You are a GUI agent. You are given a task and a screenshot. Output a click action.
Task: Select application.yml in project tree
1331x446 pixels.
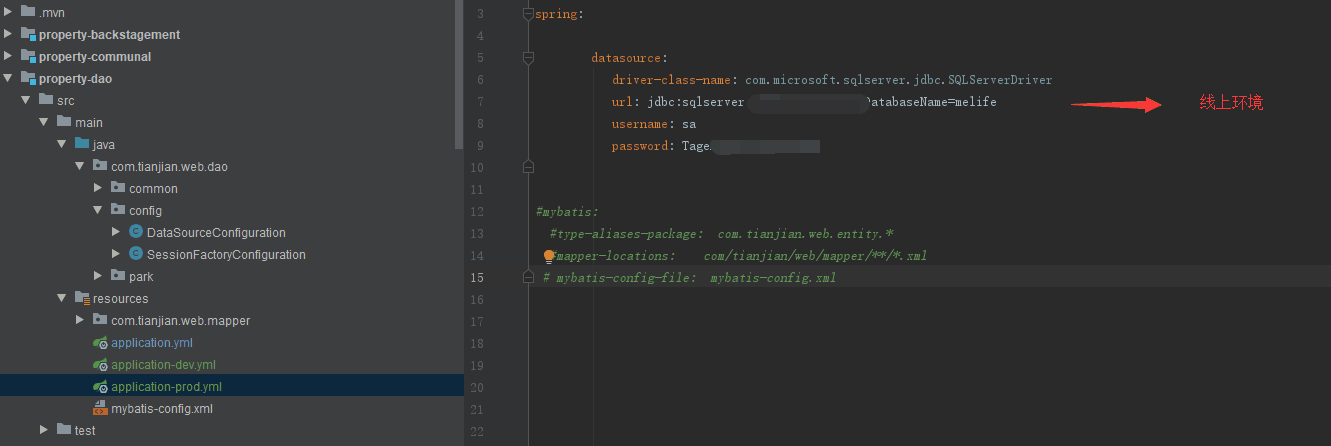[x=152, y=343]
